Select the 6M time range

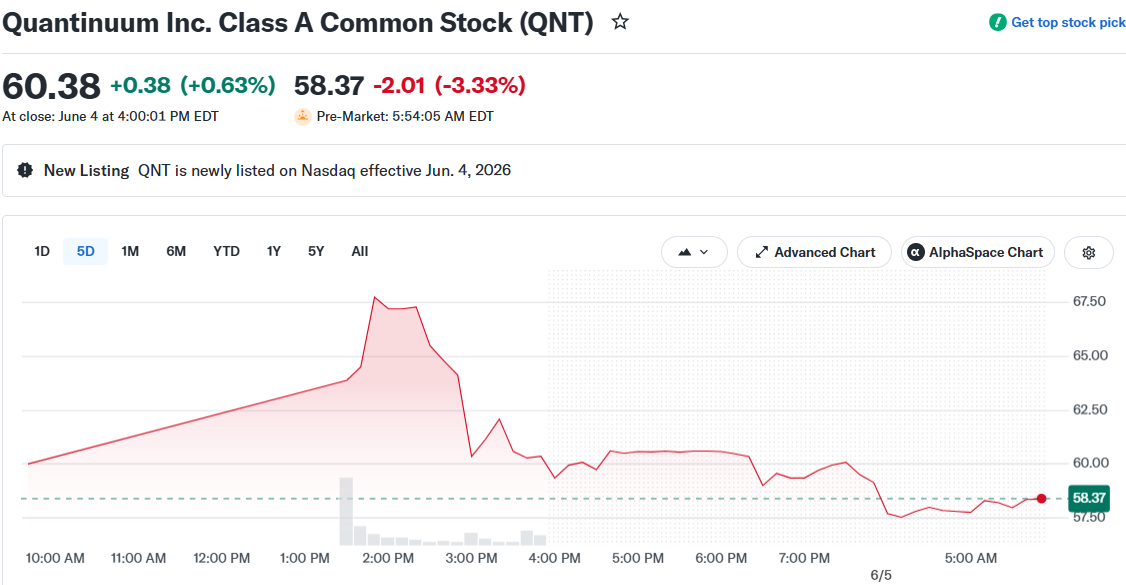tap(176, 251)
